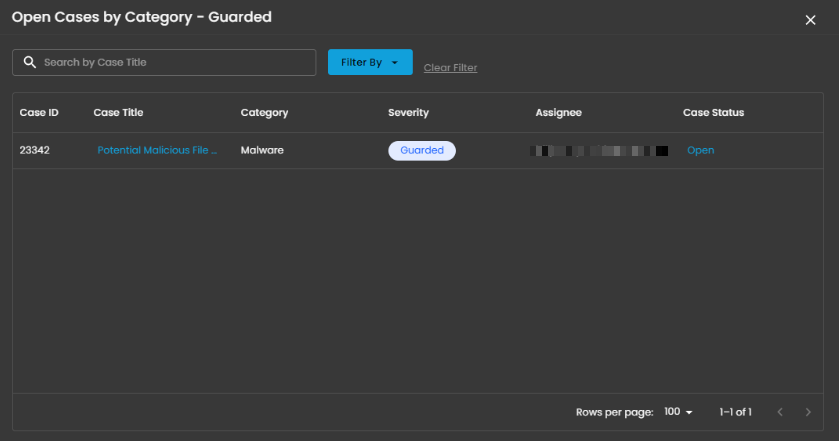
Task: Go to the previous page arrow
Action: 780,412
